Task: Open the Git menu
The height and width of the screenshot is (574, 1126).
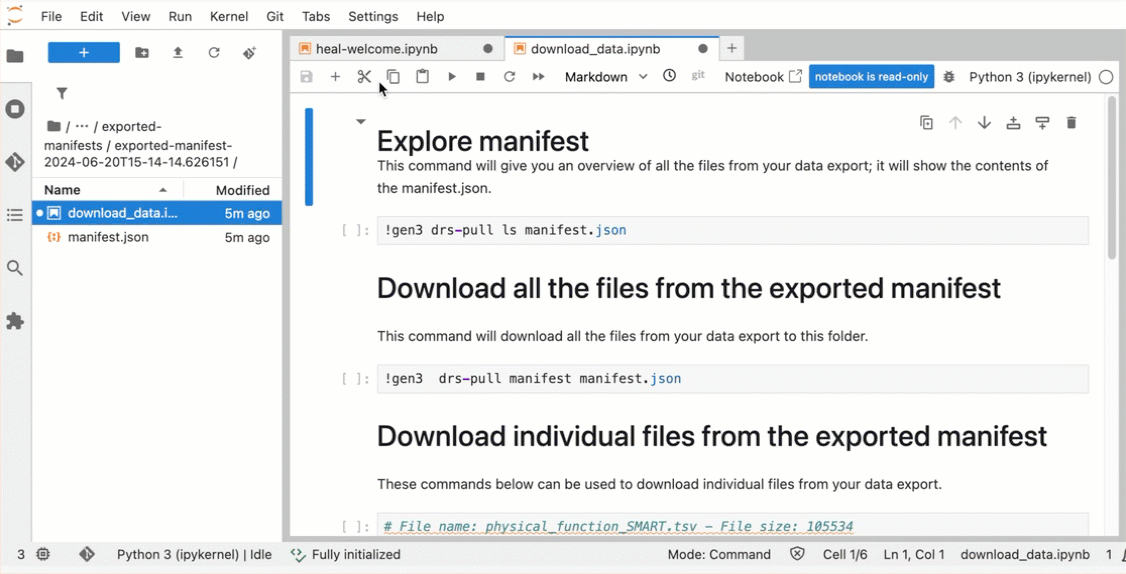Action: tap(275, 16)
